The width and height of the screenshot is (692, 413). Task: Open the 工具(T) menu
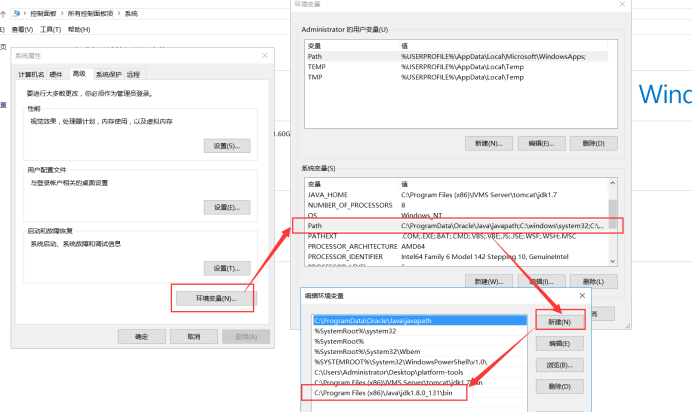coord(50,30)
